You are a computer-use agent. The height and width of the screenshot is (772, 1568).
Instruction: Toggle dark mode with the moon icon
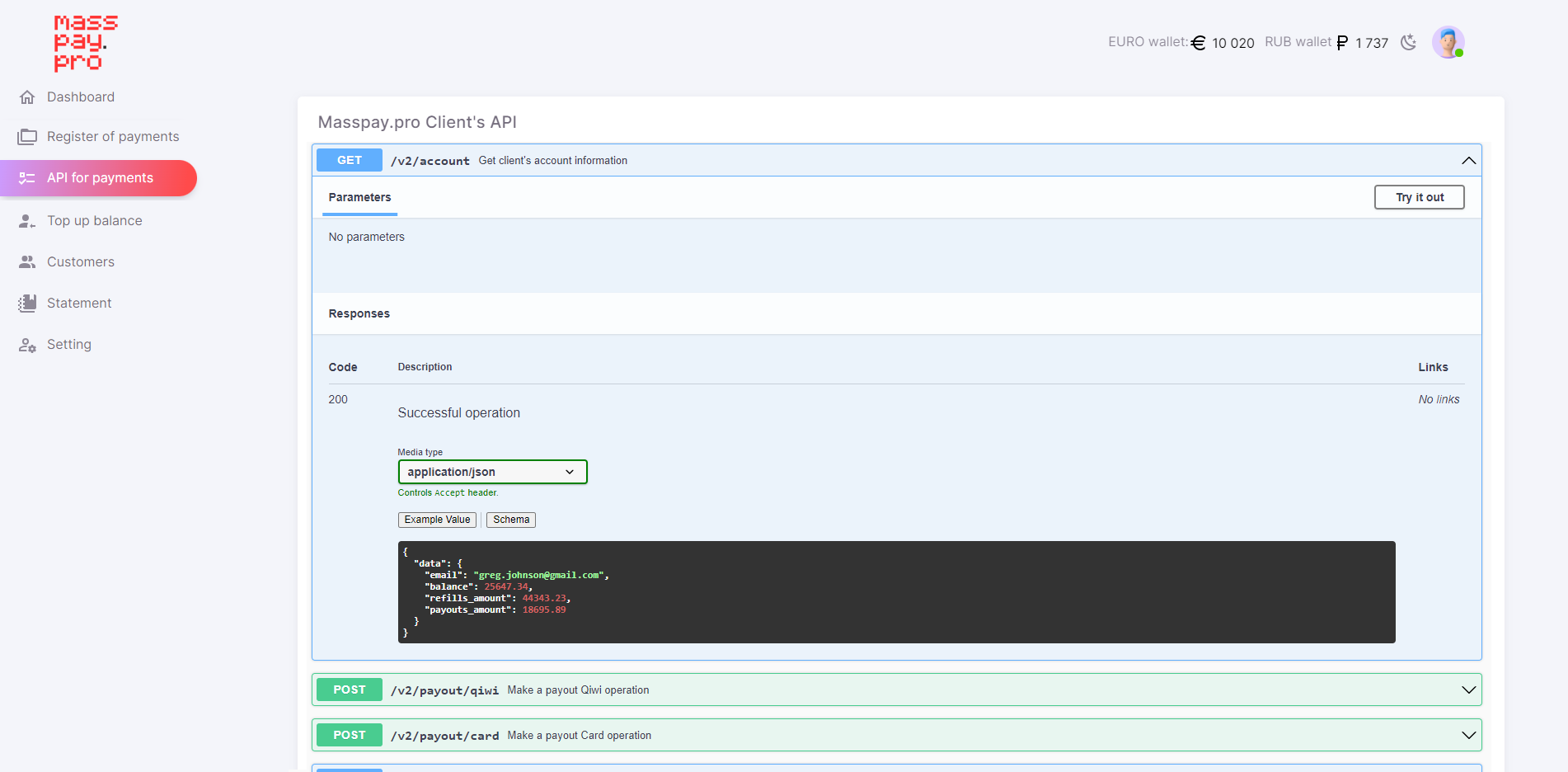pyautogui.click(x=1408, y=41)
